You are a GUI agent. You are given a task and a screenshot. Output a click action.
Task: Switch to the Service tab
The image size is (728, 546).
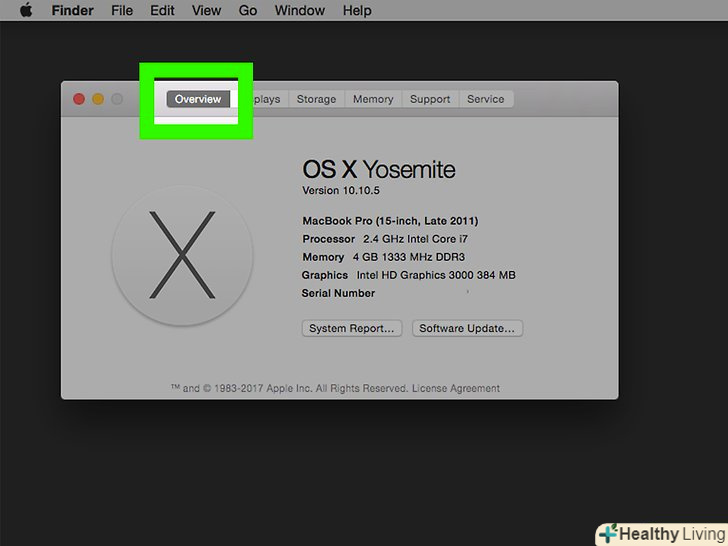coord(486,99)
